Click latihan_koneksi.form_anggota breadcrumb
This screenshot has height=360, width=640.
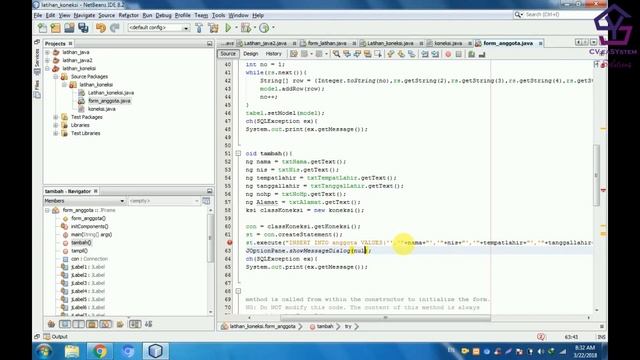pyautogui.click(x=262, y=327)
